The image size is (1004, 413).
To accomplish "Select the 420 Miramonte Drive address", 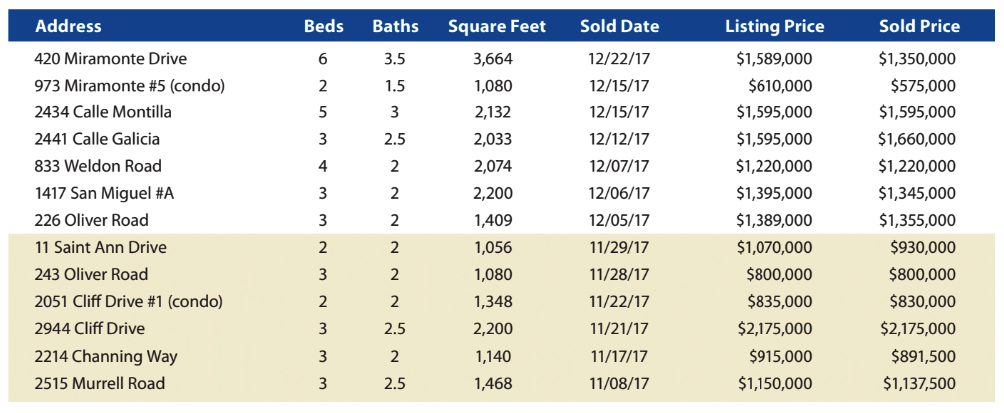I will pos(111,59).
